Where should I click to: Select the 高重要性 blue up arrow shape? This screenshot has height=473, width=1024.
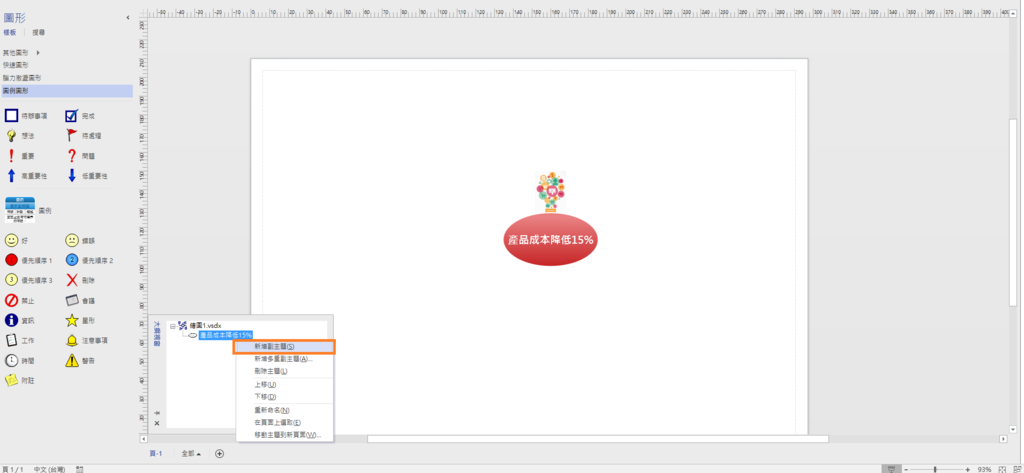(x=11, y=176)
